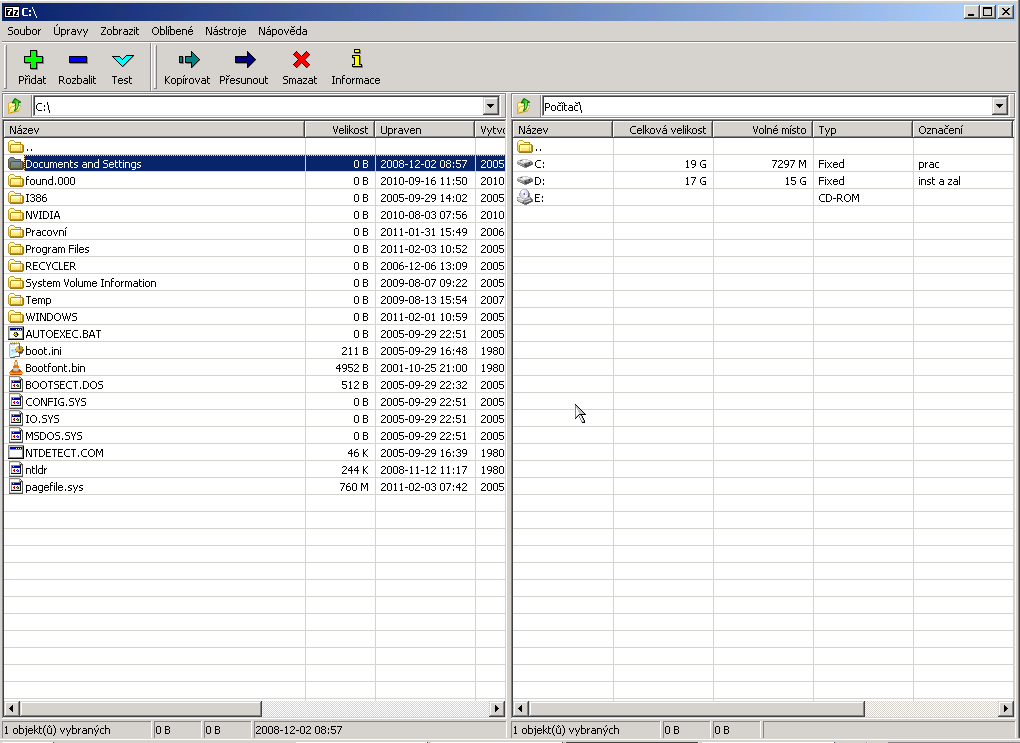Screen dimensions: 1020x743
Task: Click the yellow Informace icon
Action: coord(355,61)
